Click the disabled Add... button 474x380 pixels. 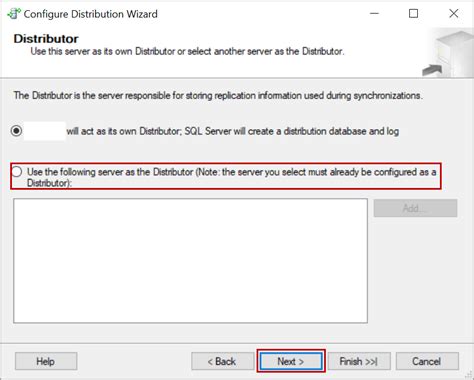click(x=415, y=208)
